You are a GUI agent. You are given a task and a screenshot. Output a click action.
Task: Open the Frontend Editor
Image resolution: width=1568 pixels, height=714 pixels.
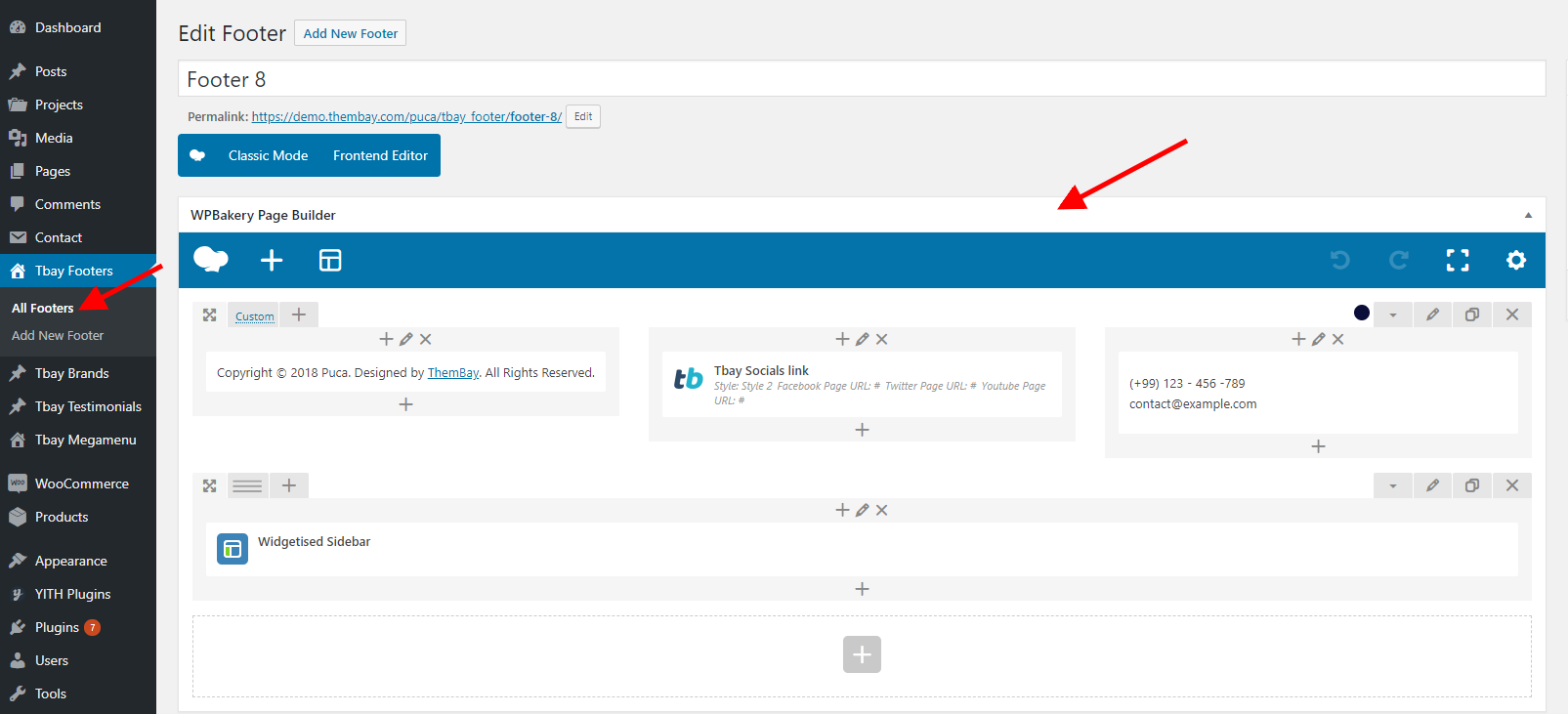380,155
